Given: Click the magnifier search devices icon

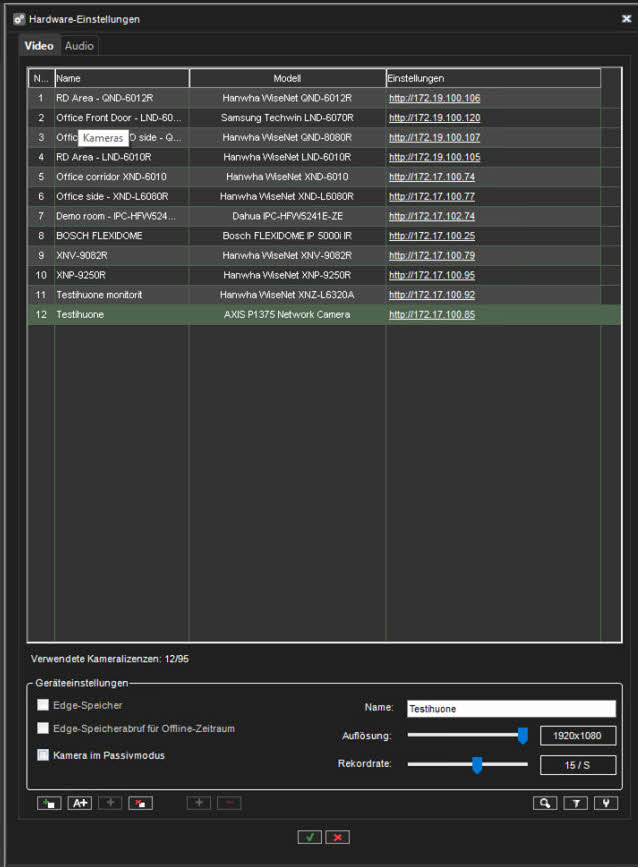Looking at the screenshot, I should [544, 803].
